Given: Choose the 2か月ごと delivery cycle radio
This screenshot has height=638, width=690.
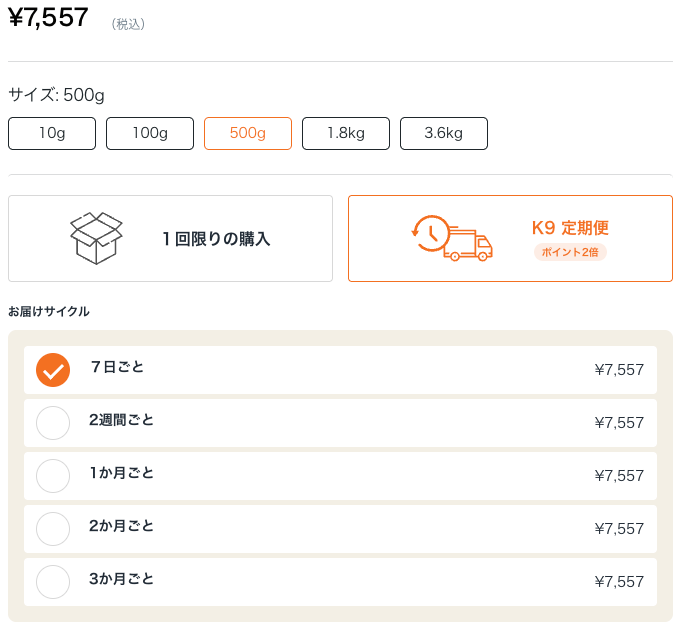Looking at the screenshot, I should pyautogui.click(x=53, y=529).
